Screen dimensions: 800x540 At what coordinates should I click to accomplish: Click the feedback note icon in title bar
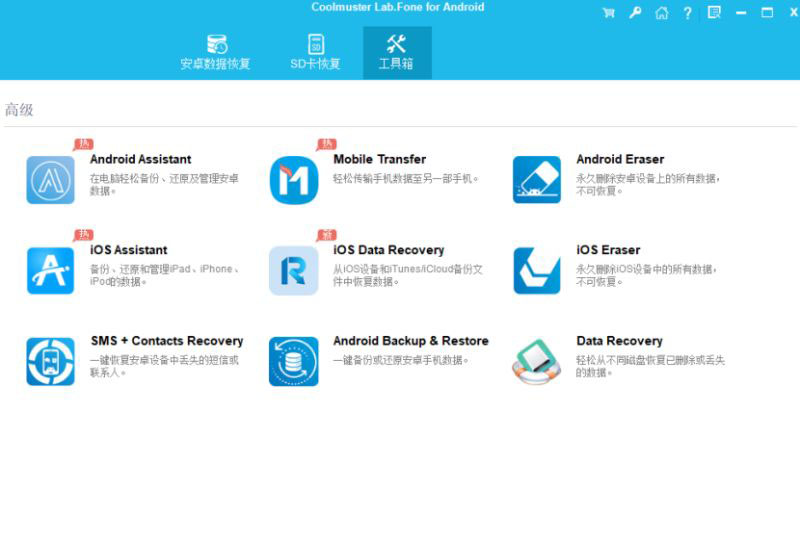point(714,12)
